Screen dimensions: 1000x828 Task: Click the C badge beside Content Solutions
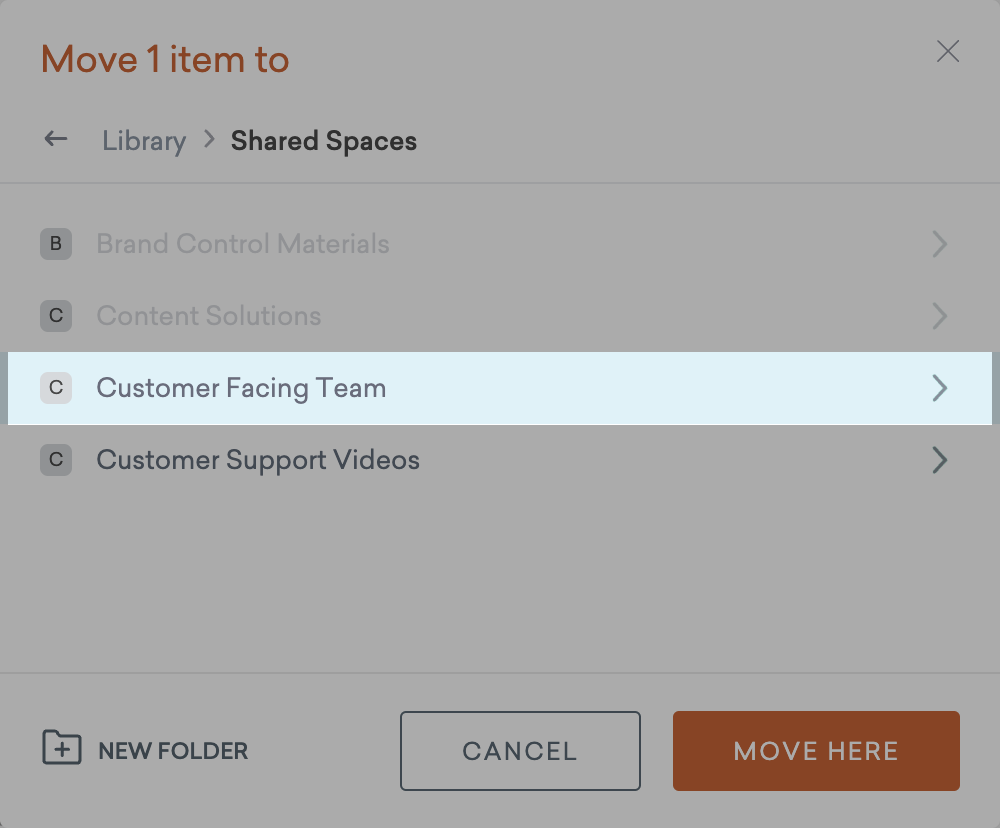click(56, 316)
